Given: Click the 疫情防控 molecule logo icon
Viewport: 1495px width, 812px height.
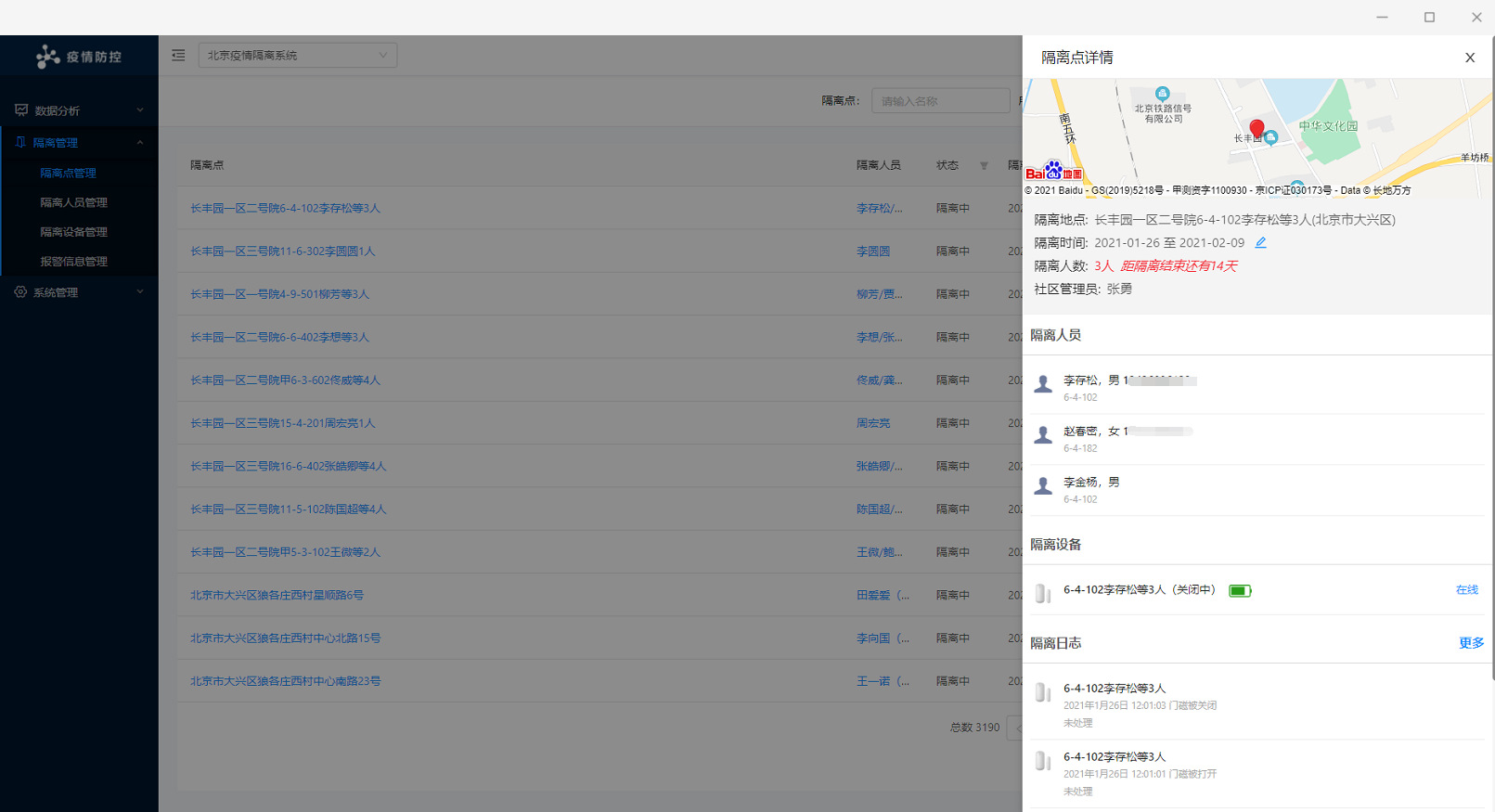Looking at the screenshot, I should [x=47, y=57].
